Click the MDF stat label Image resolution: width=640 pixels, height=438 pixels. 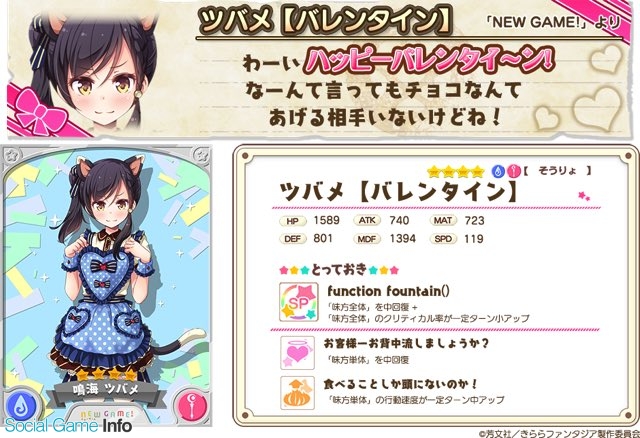click(367, 239)
